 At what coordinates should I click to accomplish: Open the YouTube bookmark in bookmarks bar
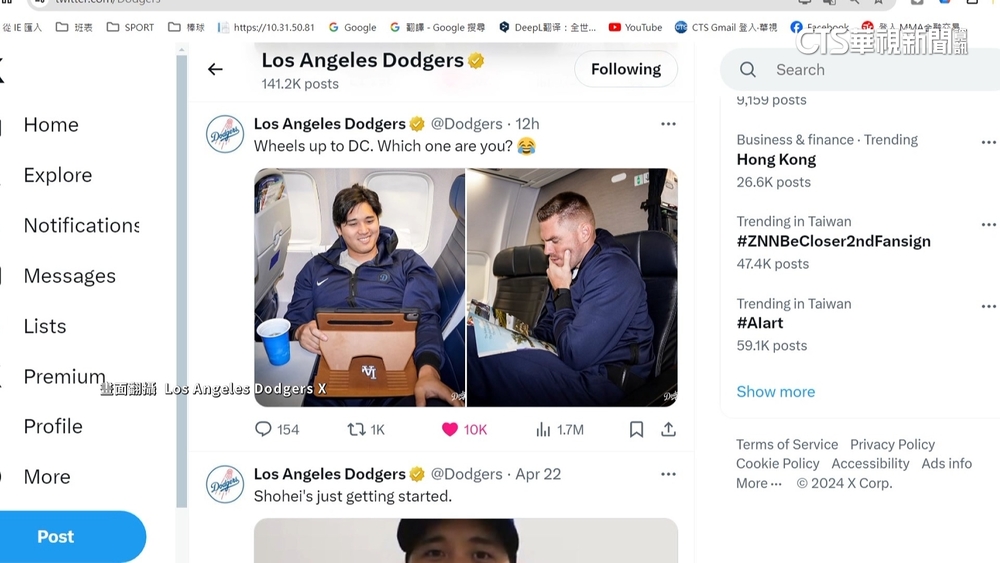point(636,27)
